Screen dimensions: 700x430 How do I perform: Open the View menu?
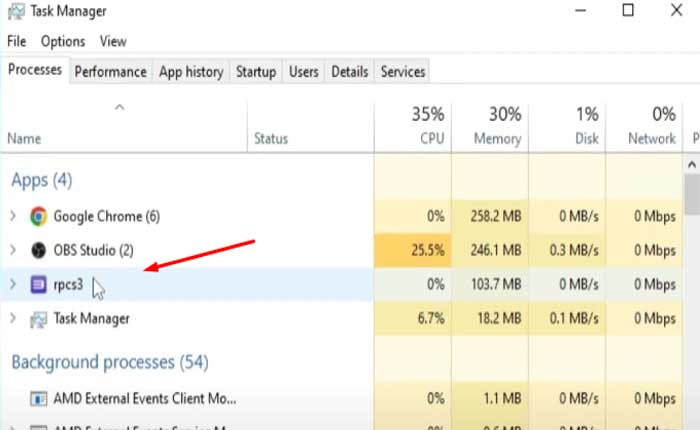[x=113, y=42]
